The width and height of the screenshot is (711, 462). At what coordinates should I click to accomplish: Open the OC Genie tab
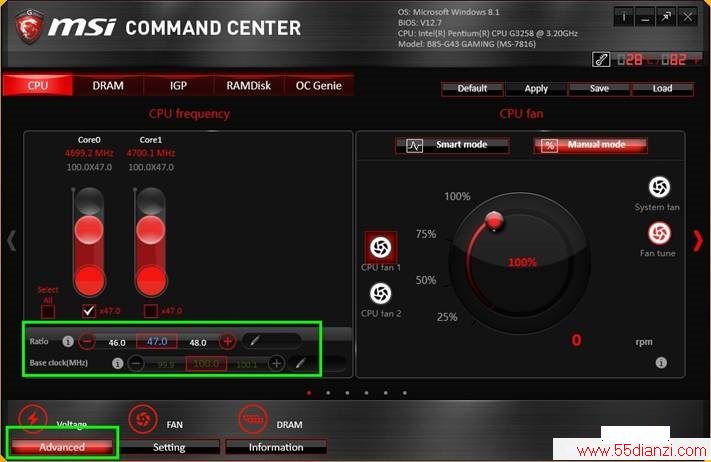[318, 86]
